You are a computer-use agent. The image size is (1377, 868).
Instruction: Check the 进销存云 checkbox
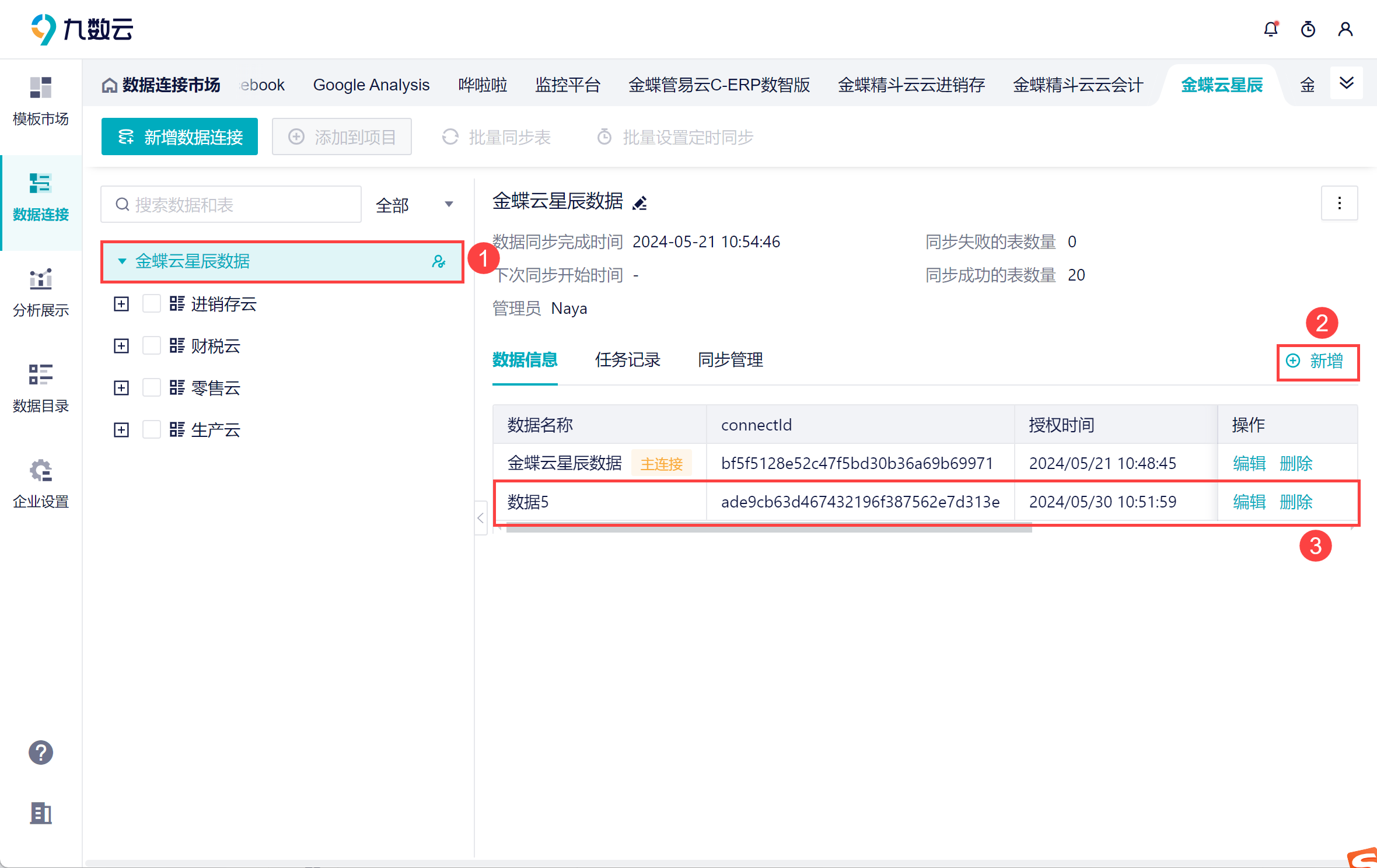click(152, 304)
